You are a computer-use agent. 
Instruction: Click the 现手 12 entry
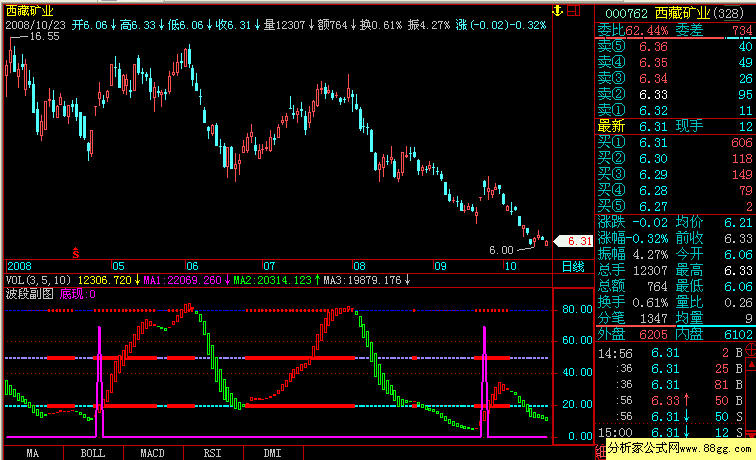714,127
